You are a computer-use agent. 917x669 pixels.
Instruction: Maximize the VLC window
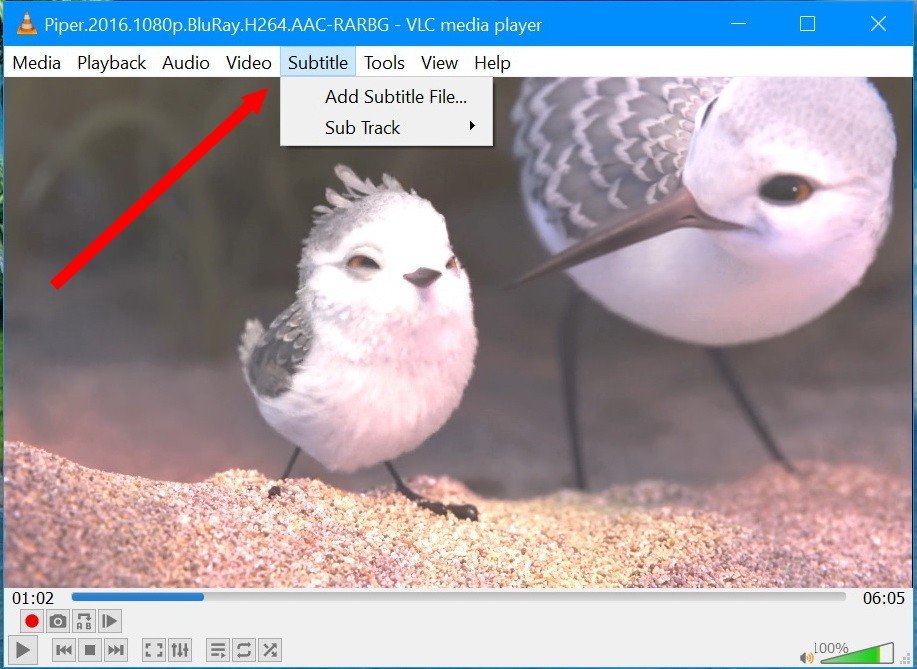(808, 24)
